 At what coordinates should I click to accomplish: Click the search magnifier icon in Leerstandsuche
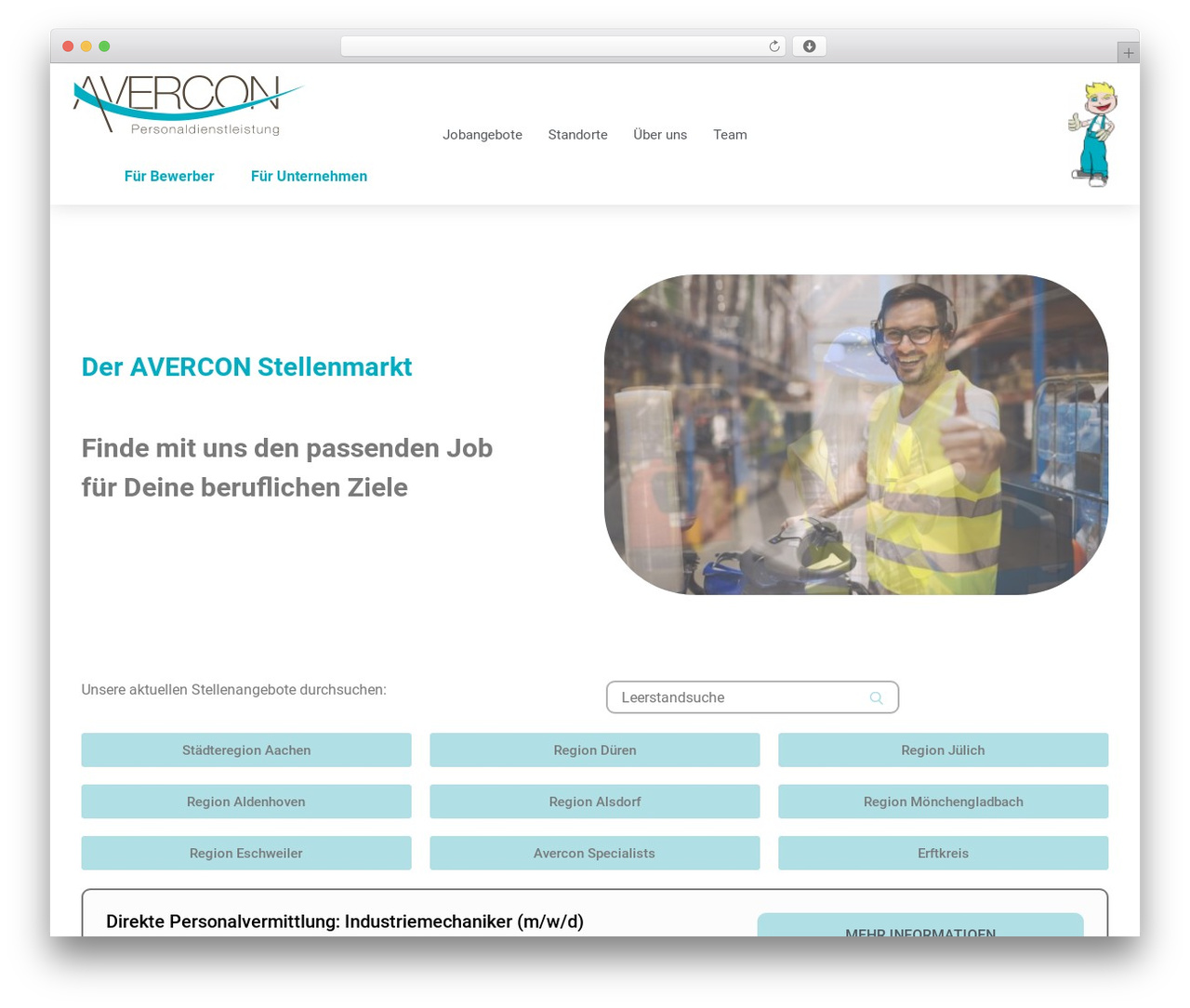(876, 697)
